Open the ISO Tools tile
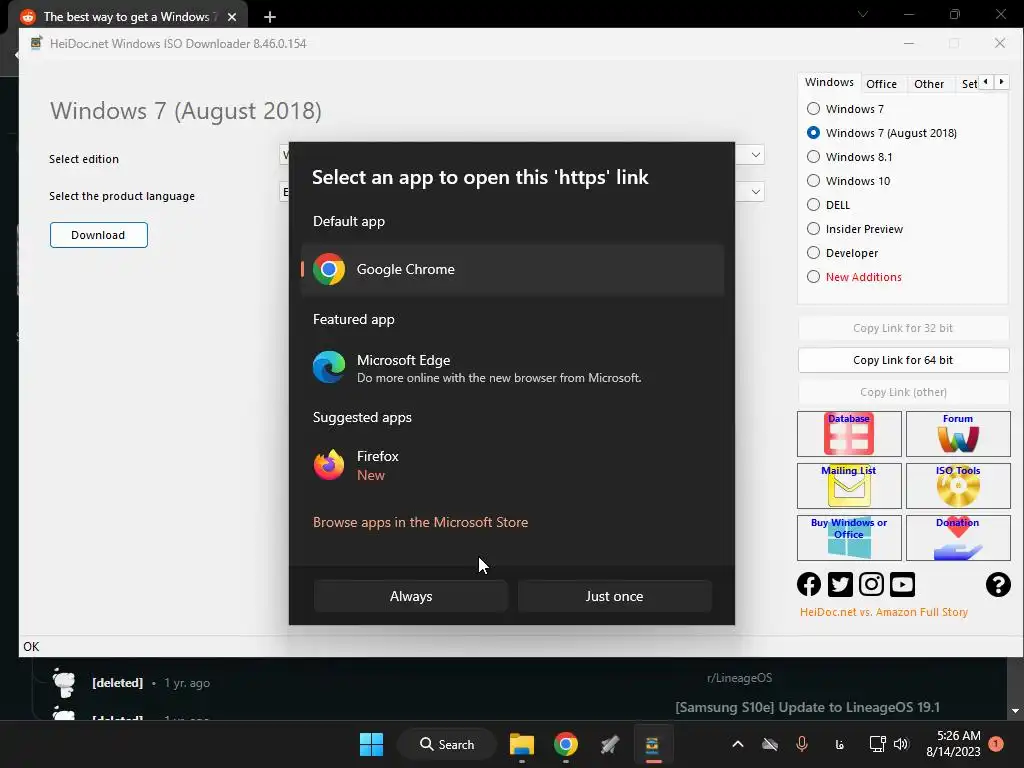1024x768 pixels. 958,486
